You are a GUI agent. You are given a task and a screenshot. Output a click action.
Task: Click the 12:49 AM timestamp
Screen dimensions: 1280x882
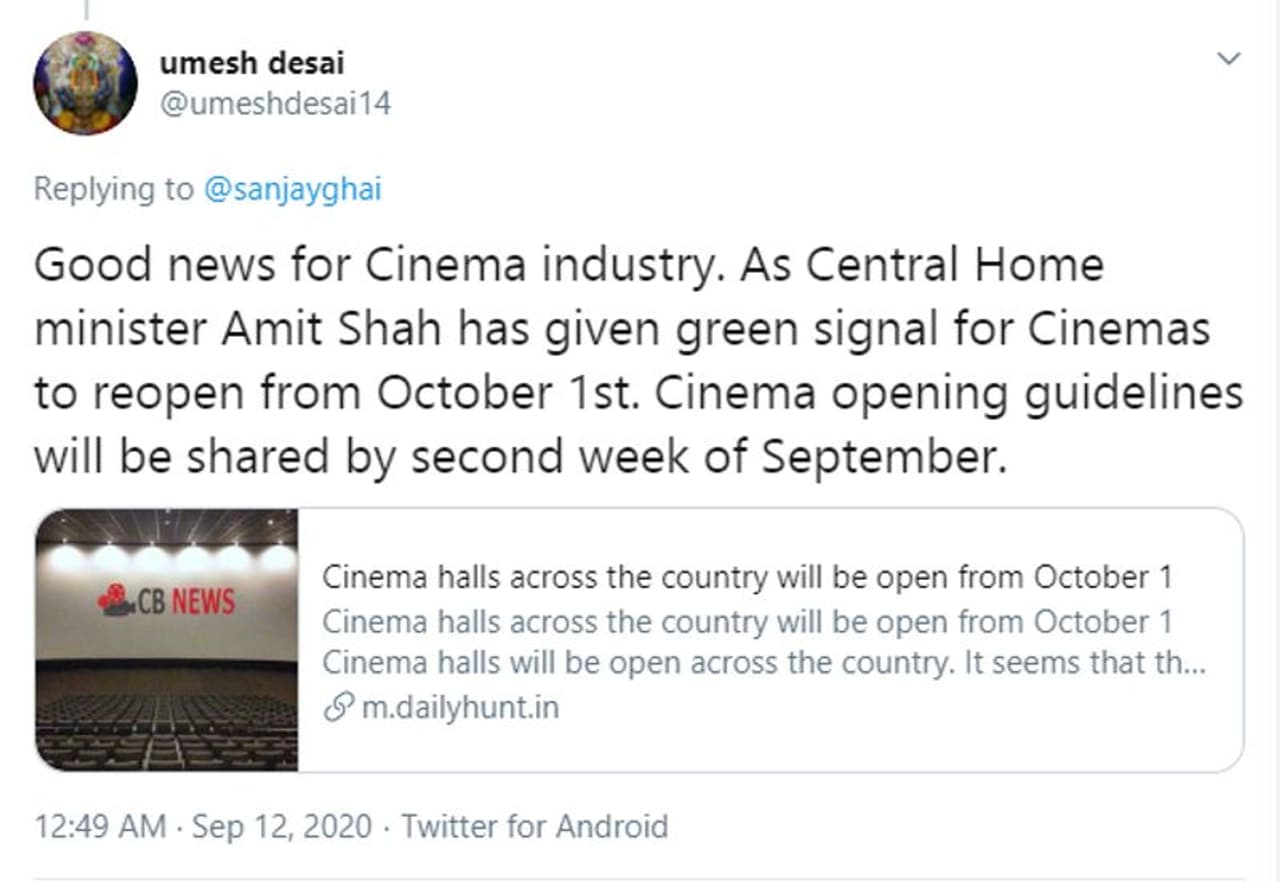coord(100,827)
